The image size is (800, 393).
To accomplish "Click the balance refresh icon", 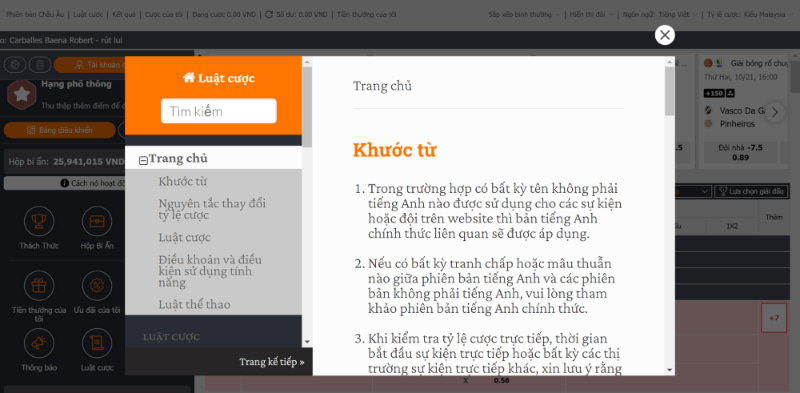I will point(269,14).
